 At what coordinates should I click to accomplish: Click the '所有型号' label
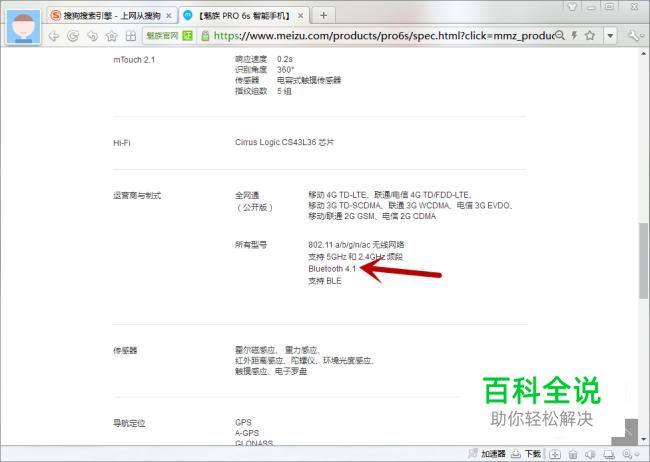251,245
